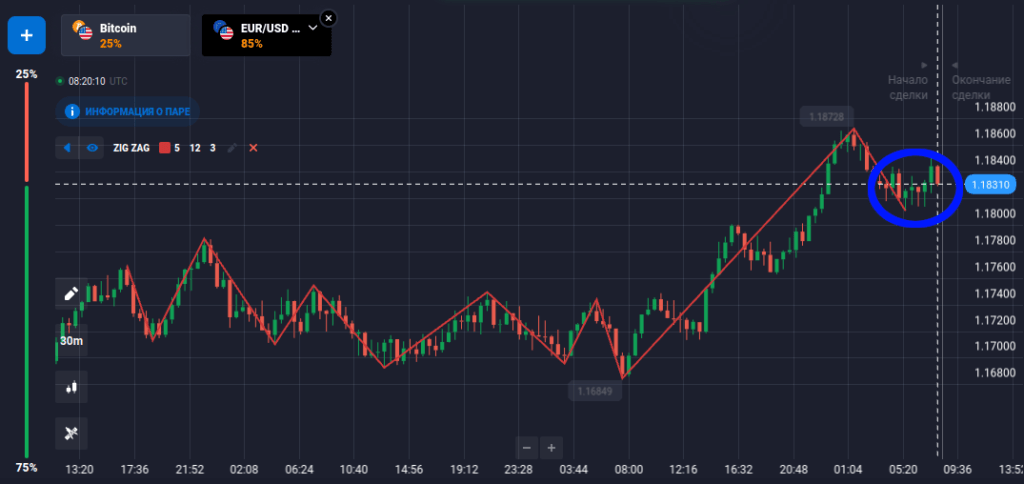1024x484 pixels.
Task: Click the current price label 1.18310
Action: point(992,184)
